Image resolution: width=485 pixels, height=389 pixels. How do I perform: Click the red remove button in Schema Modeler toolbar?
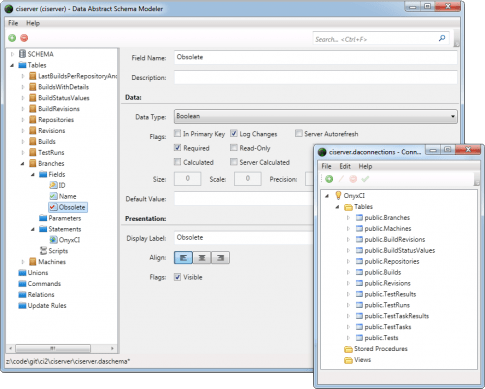24,38
